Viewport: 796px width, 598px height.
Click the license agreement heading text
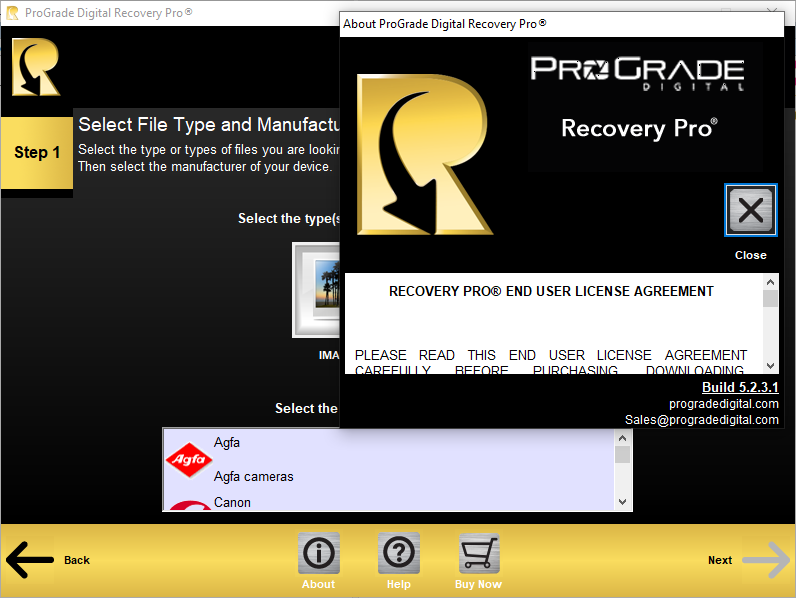[x=551, y=291]
